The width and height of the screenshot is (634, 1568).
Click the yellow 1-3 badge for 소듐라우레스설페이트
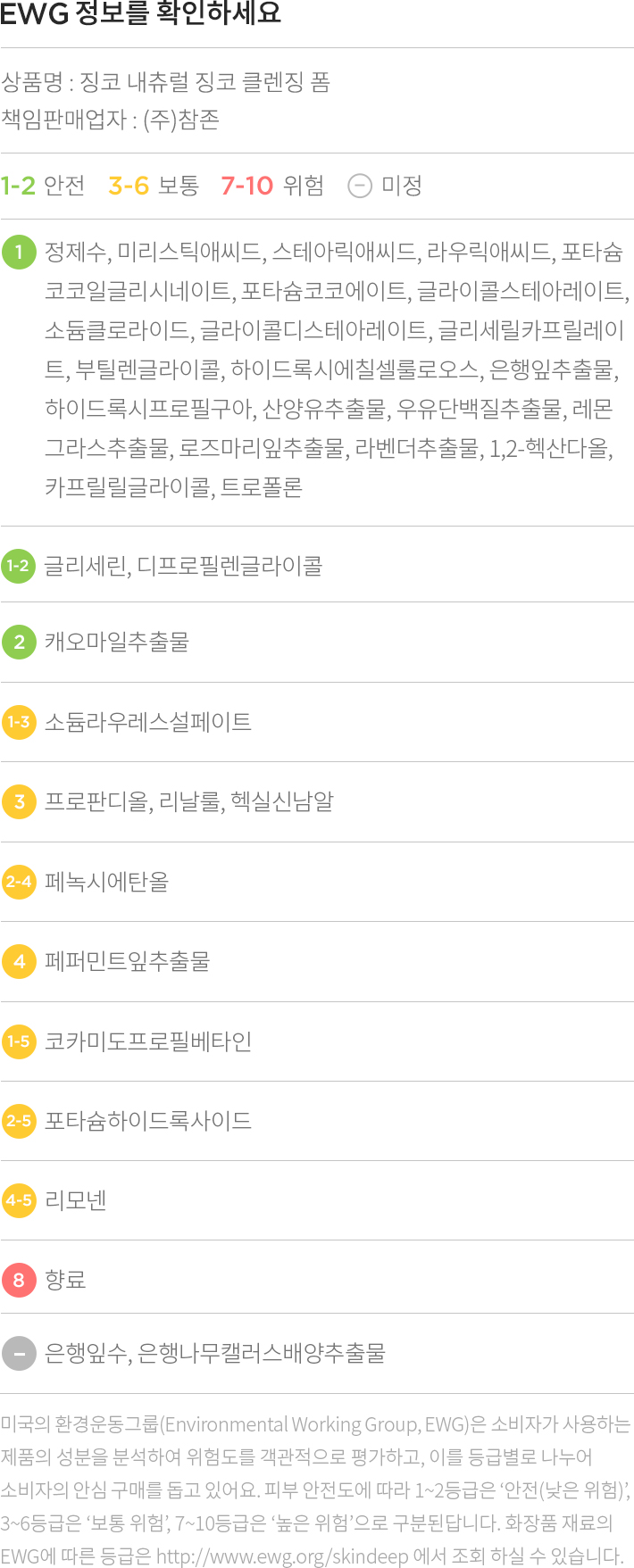(19, 722)
